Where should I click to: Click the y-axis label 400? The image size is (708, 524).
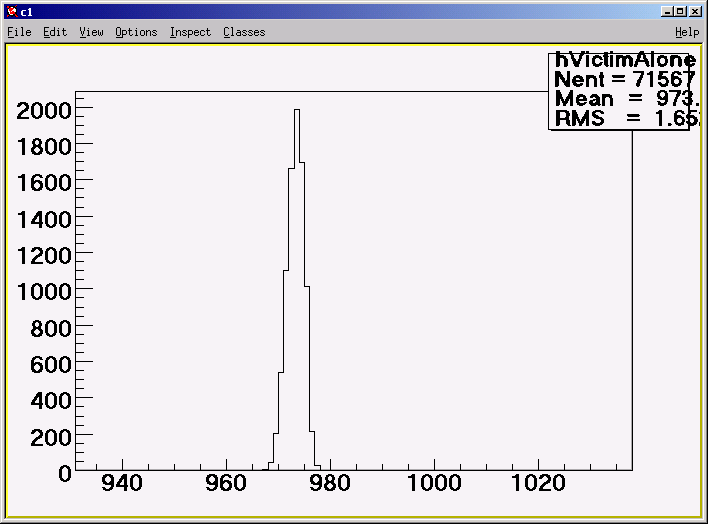pos(51,401)
